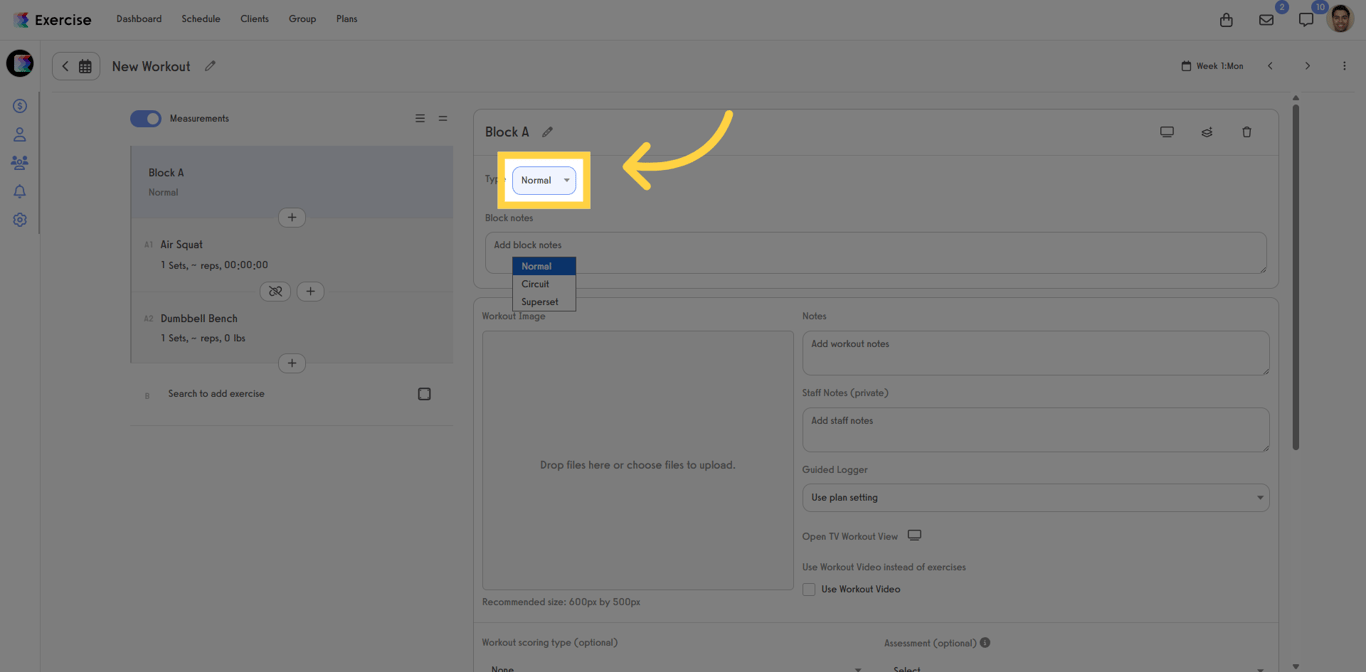The height and width of the screenshot is (672, 1366).
Task: Click the pencil icon next to Block A
Action: point(547,132)
